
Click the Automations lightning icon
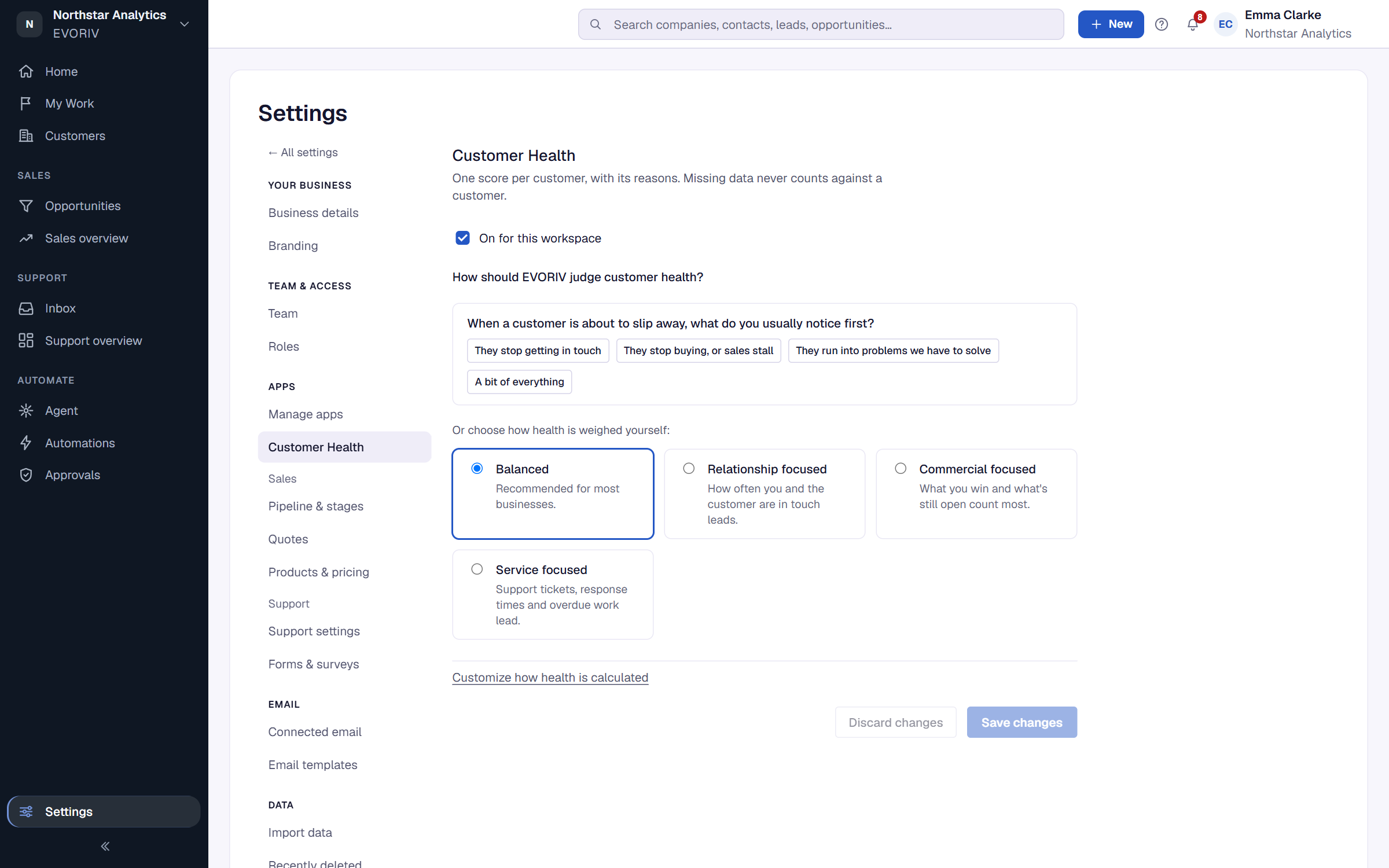[x=26, y=443]
